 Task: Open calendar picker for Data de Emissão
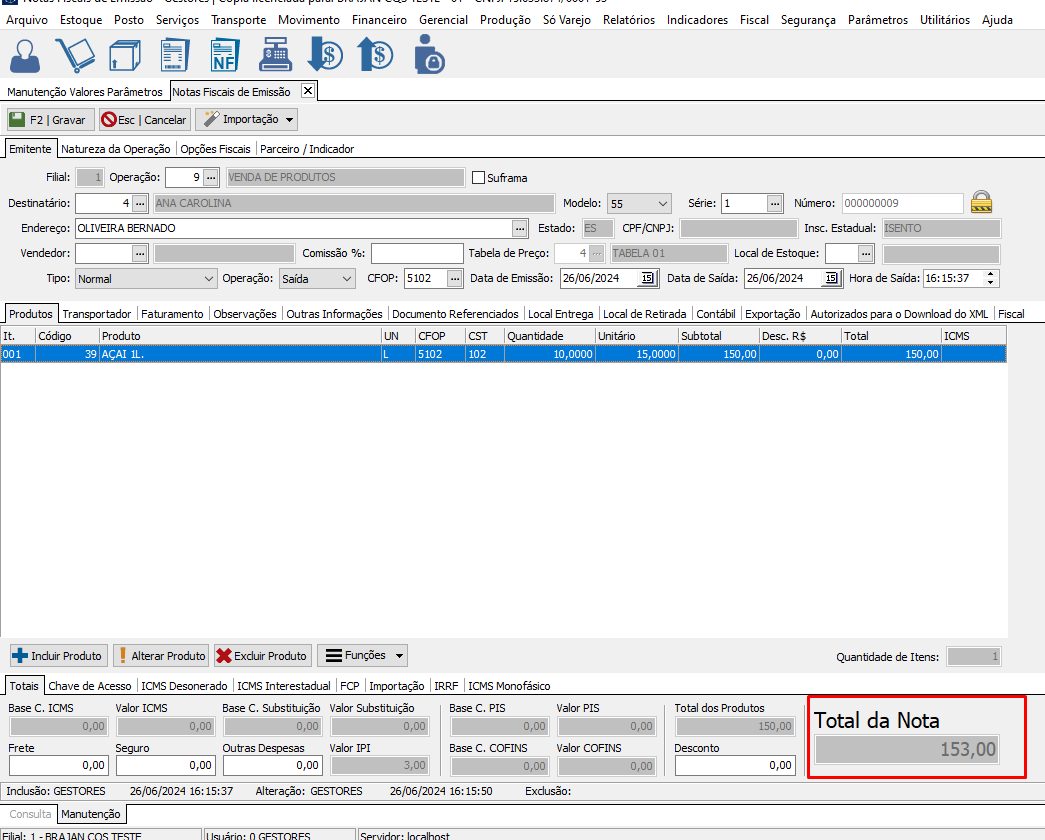point(647,278)
